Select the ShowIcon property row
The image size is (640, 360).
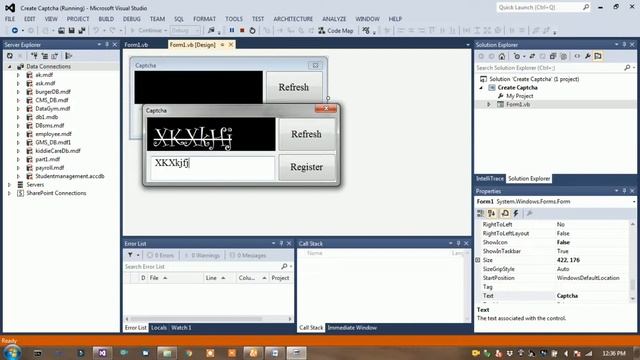553,242
